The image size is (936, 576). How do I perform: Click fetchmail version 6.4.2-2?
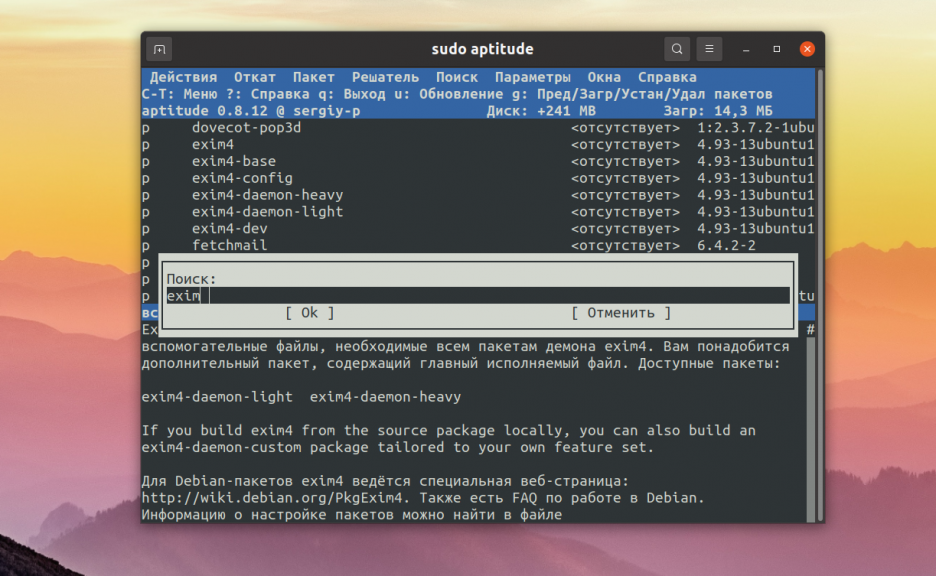click(726, 245)
